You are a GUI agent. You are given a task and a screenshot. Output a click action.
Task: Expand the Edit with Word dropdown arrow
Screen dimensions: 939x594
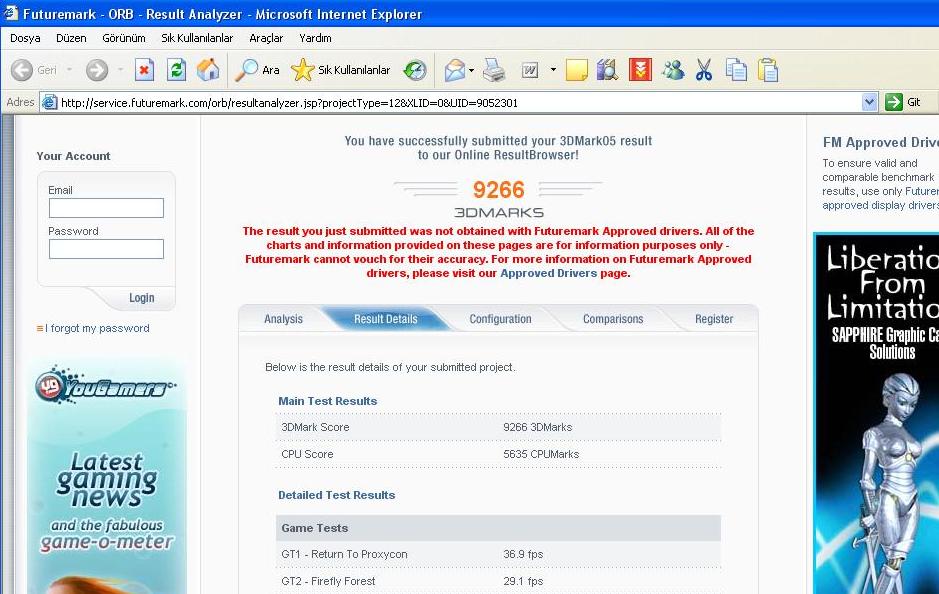(553, 69)
